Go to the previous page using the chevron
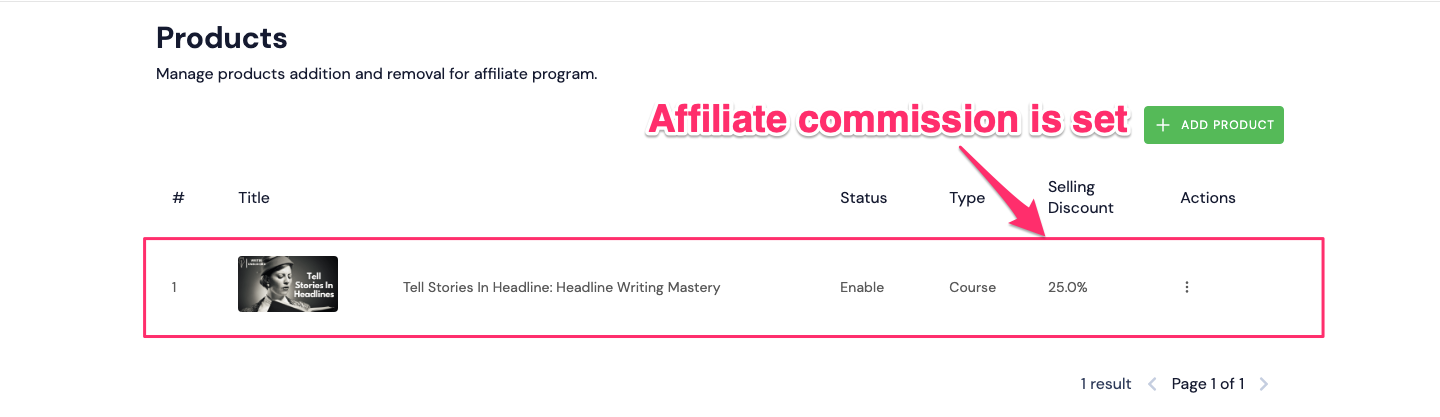Image resolution: width=1440 pixels, height=417 pixels. 1152,384
